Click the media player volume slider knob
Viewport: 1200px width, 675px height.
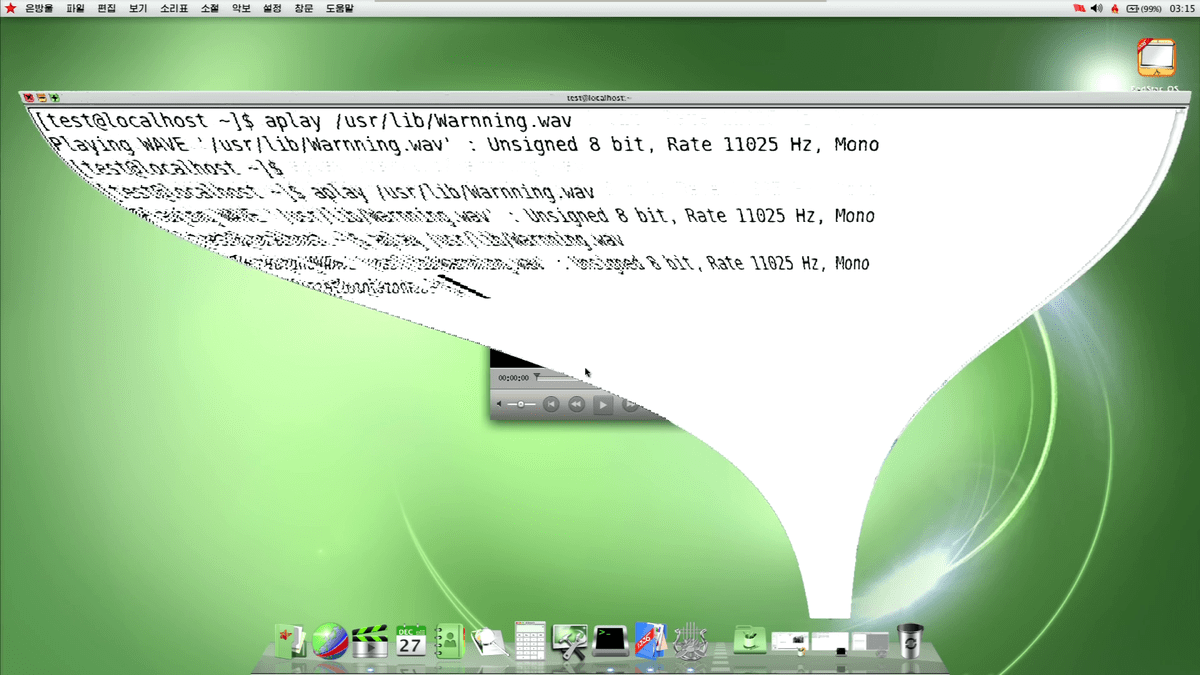coord(520,404)
